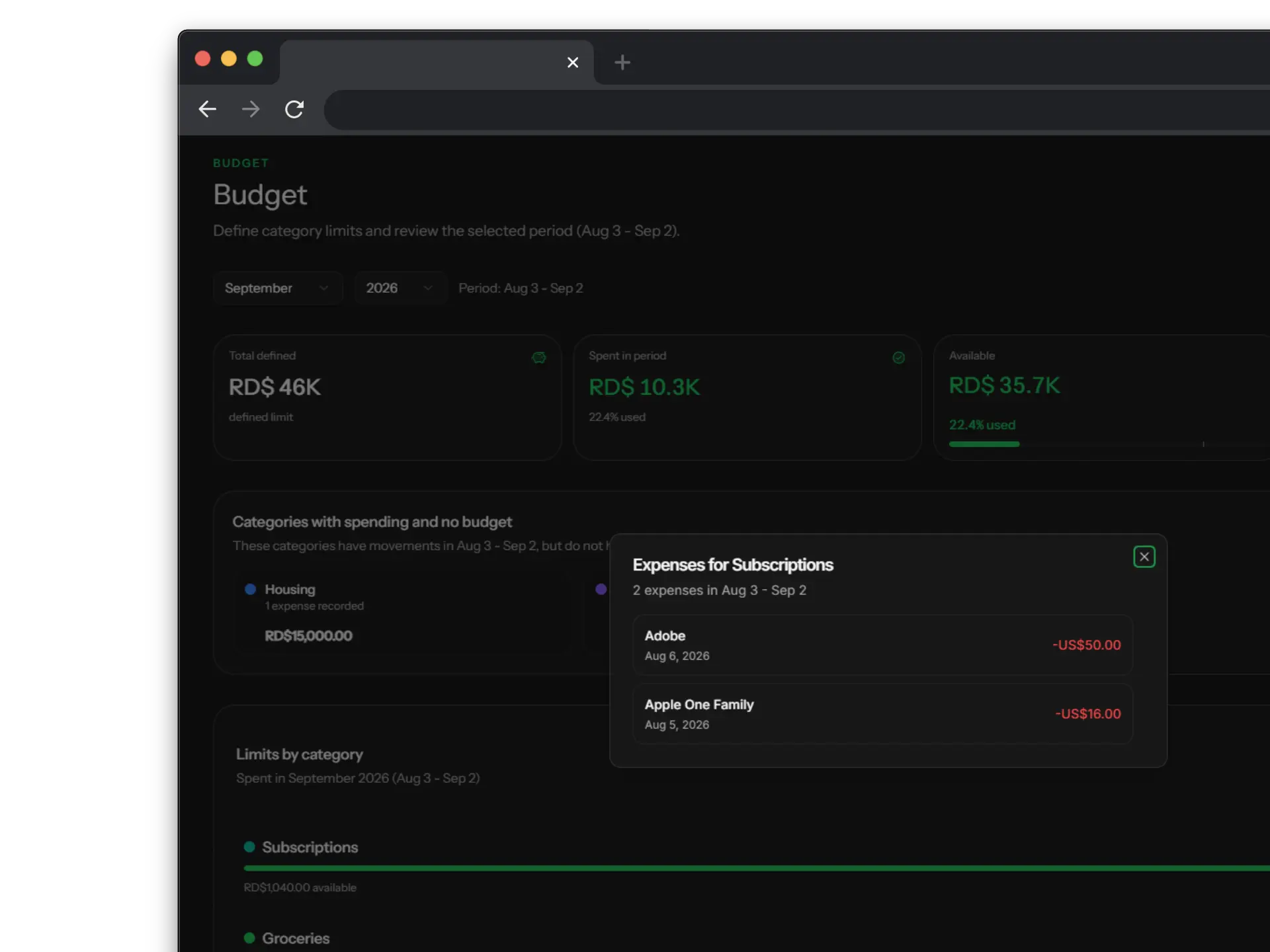Click the checkmark icon in Spent in period

(898, 358)
